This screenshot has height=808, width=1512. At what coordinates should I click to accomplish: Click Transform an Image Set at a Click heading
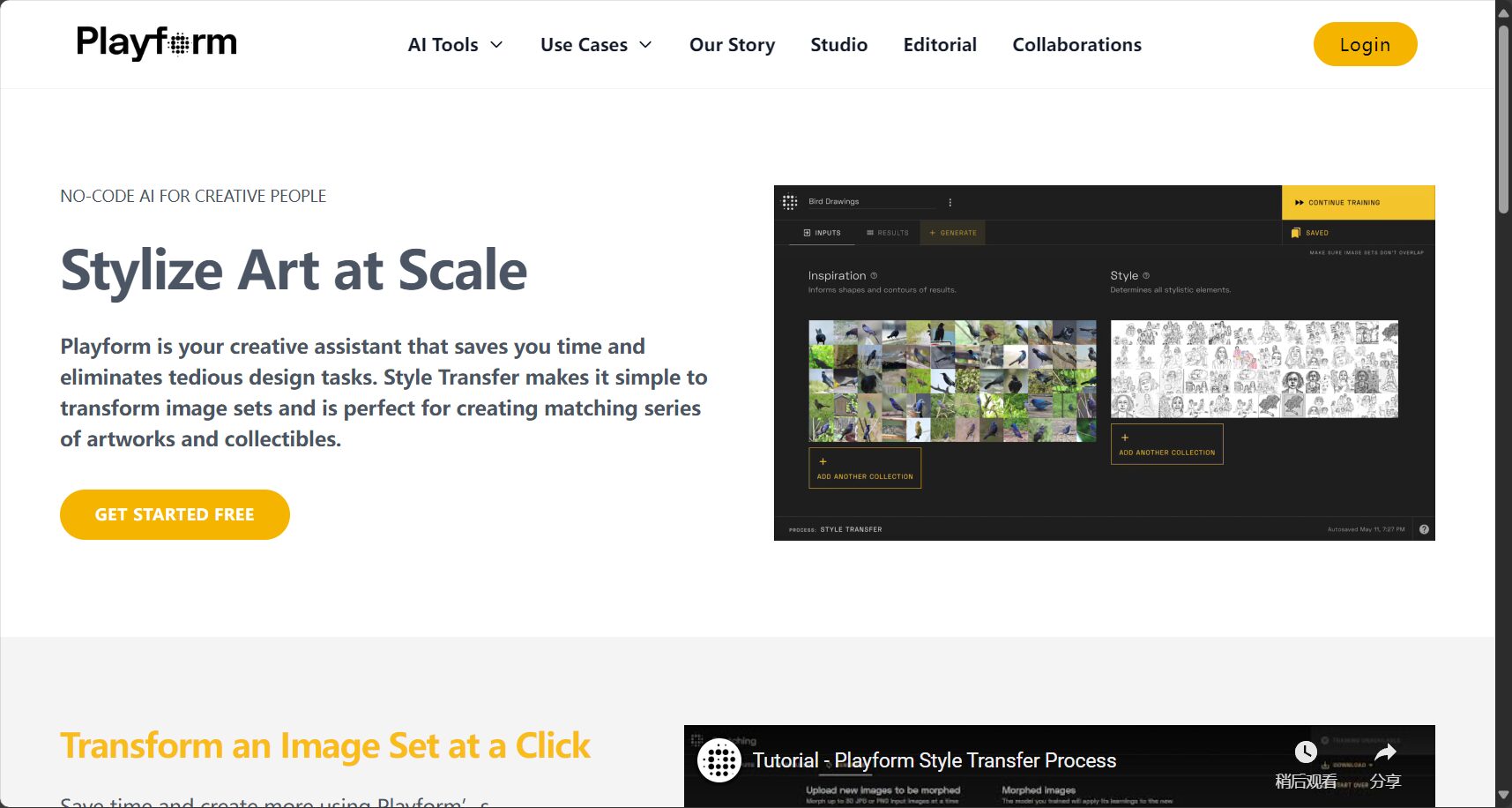325,746
